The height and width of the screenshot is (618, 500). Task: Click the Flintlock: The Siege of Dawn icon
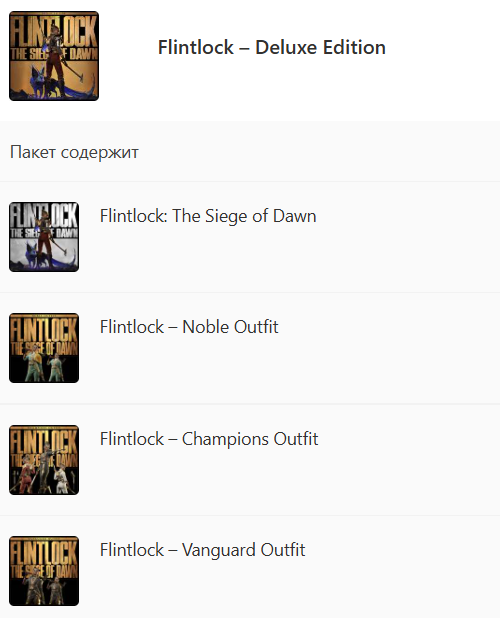click(x=44, y=237)
